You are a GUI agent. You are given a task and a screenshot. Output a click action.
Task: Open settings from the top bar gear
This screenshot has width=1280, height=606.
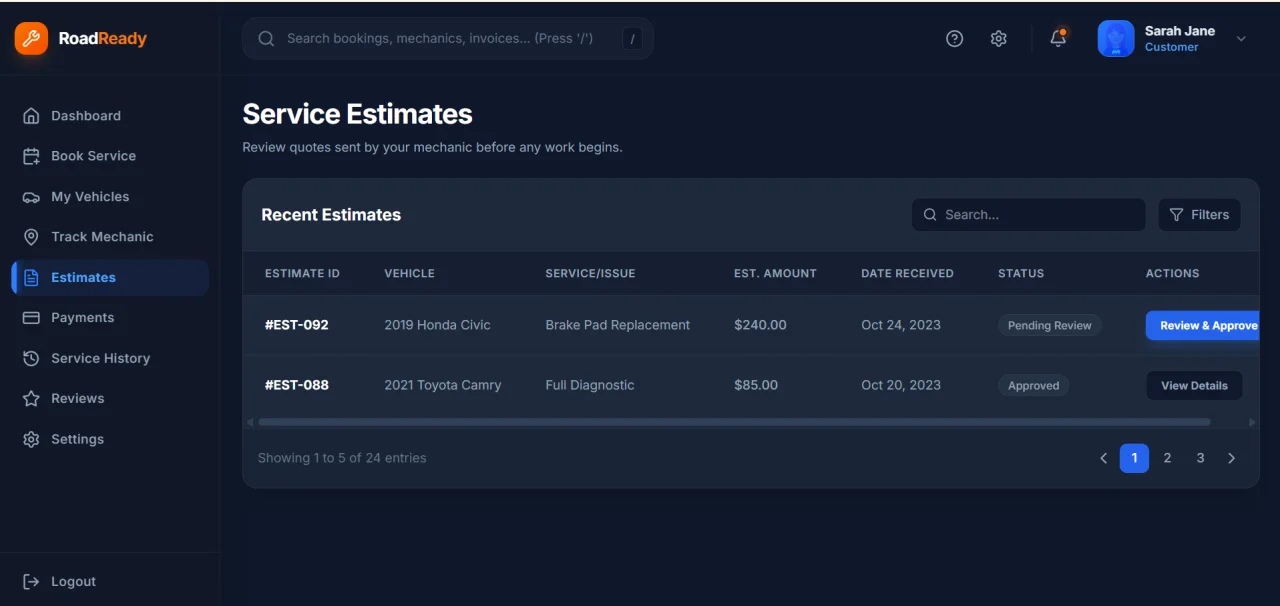pos(998,38)
